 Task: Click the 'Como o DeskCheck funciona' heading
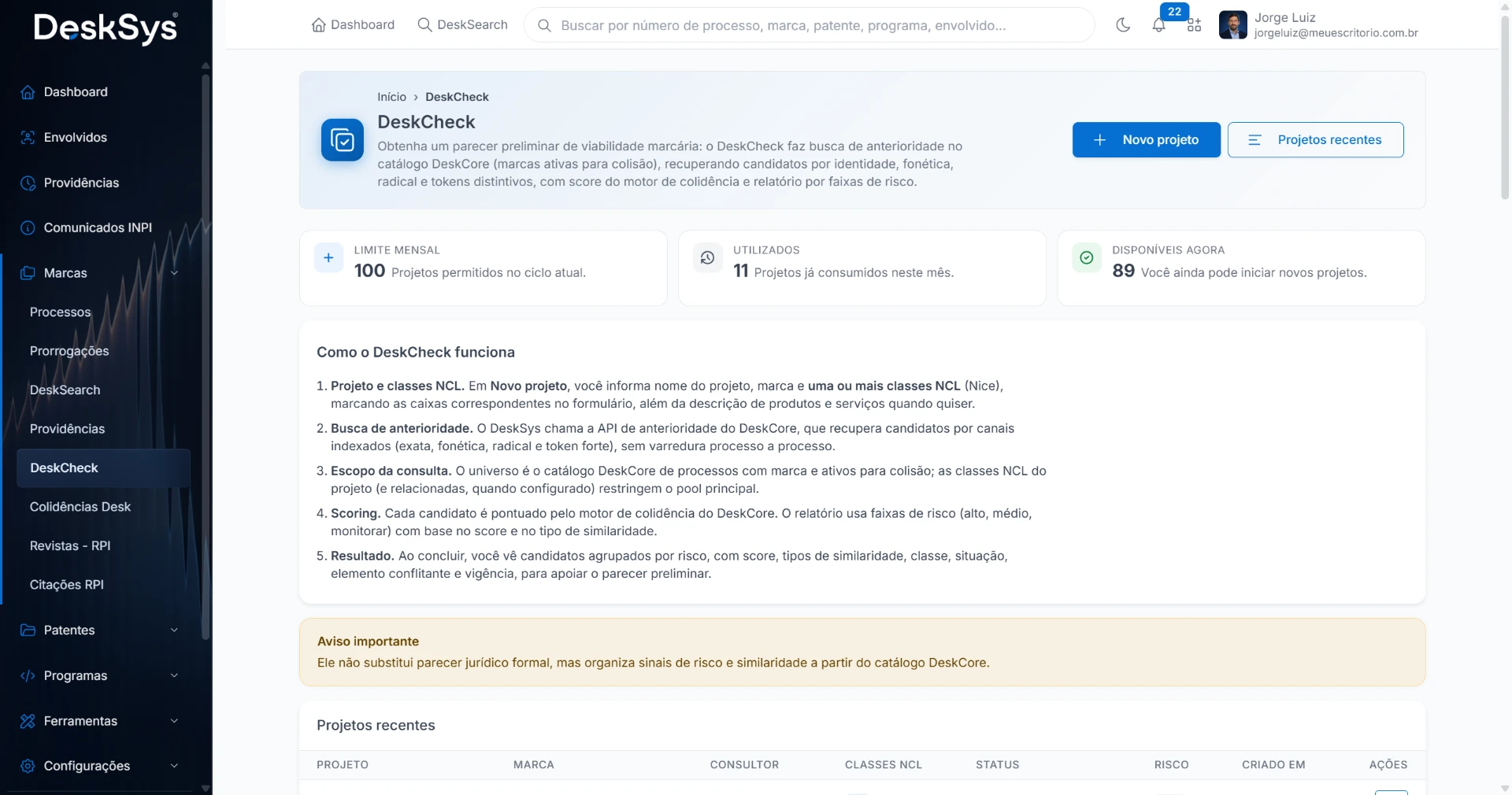point(416,353)
